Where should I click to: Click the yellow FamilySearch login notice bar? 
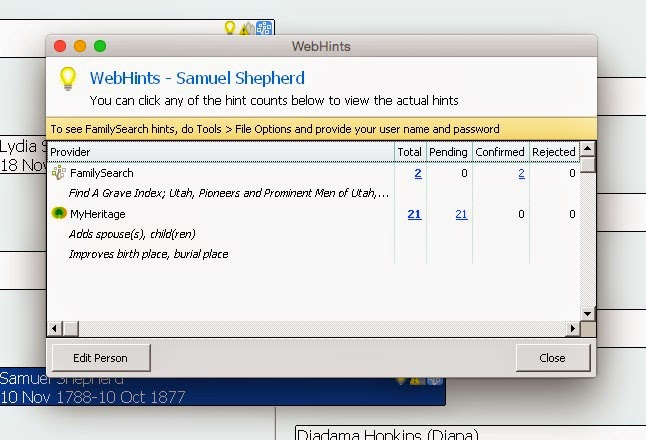321,129
